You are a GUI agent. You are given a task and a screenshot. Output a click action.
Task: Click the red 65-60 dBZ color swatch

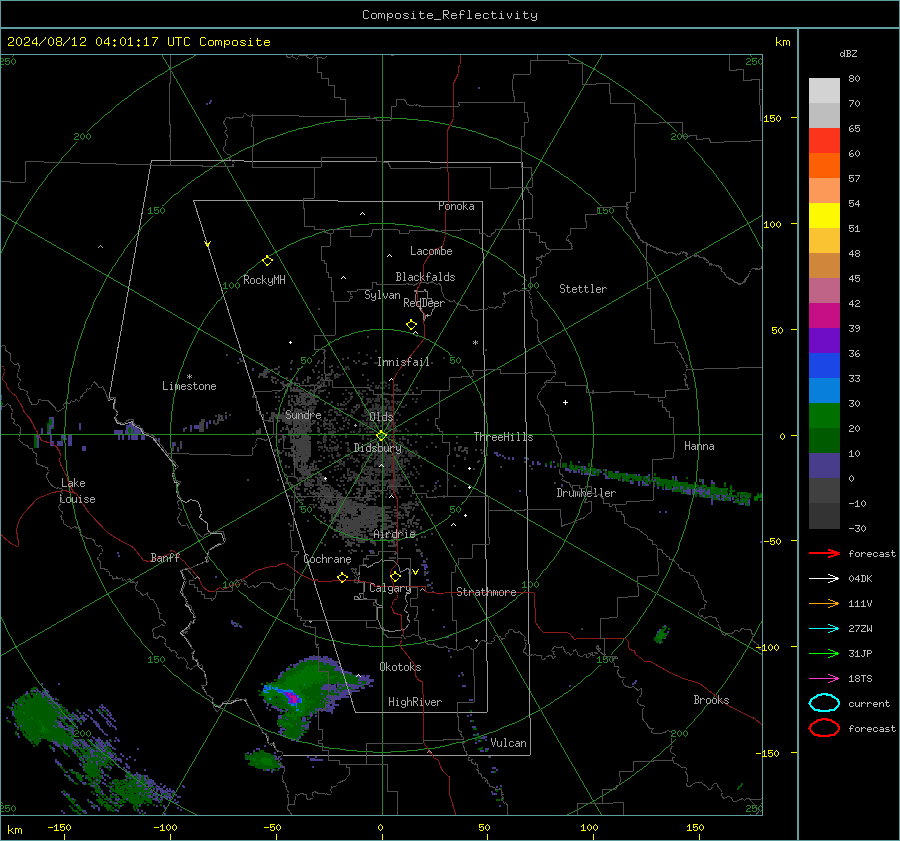point(824,141)
